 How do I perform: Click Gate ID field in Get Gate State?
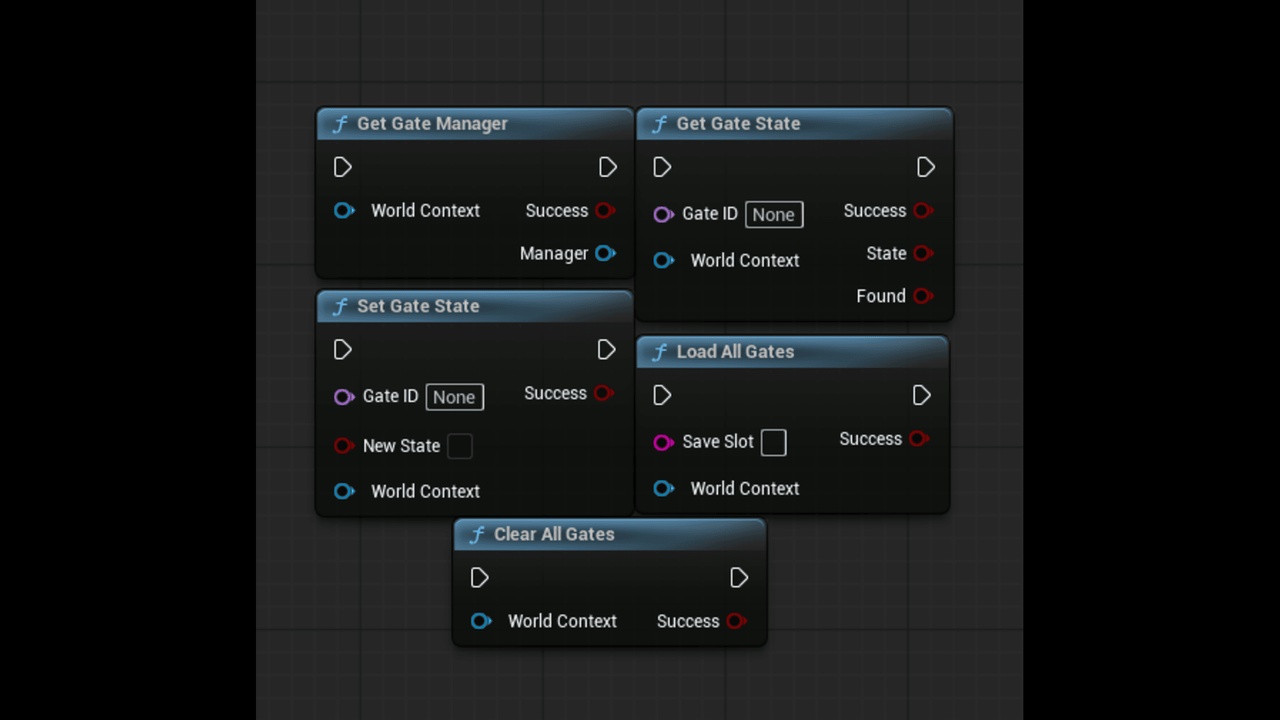(773, 214)
